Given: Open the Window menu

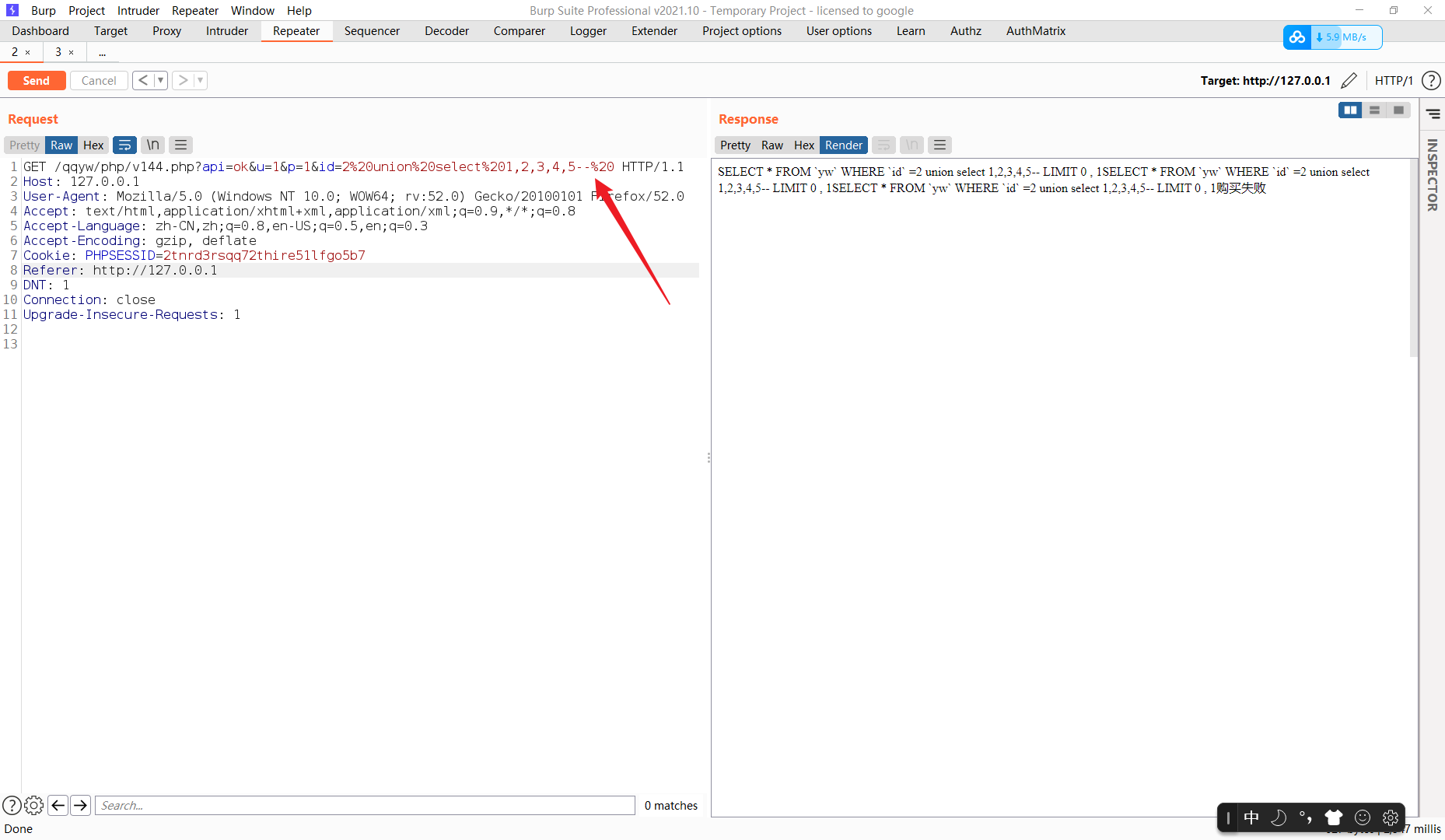Looking at the screenshot, I should (253, 10).
